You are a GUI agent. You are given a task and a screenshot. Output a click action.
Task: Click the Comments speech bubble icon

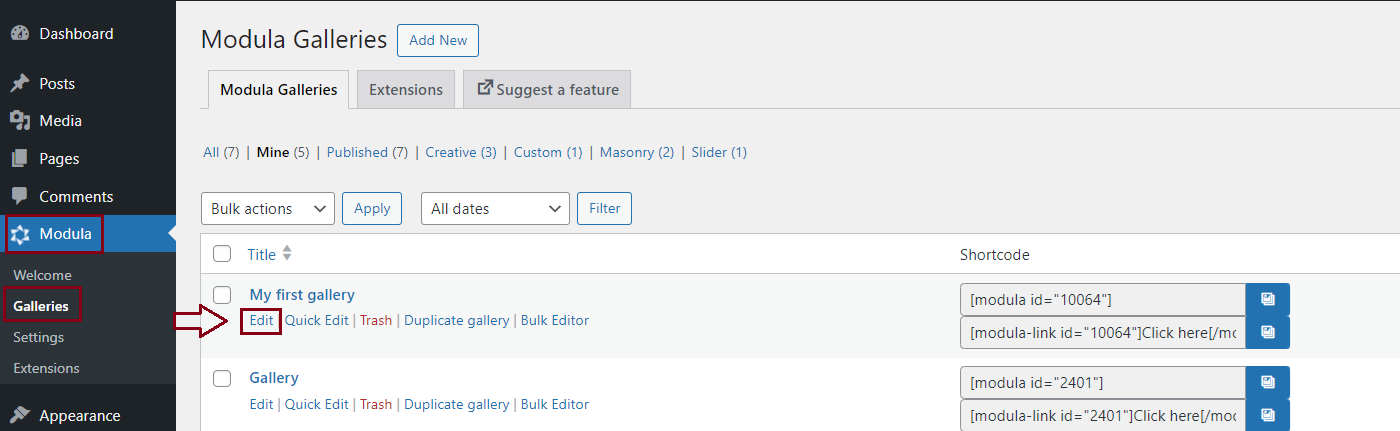click(x=19, y=197)
